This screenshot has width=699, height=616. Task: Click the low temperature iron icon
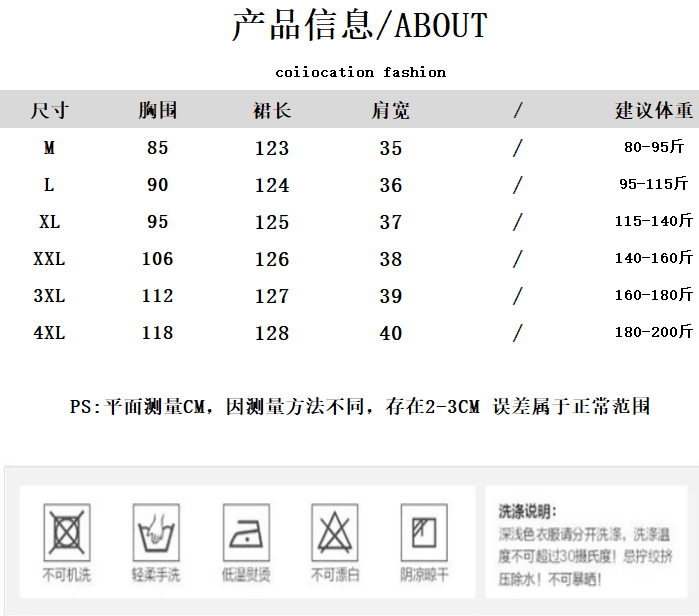pyautogui.click(x=246, y=532)
